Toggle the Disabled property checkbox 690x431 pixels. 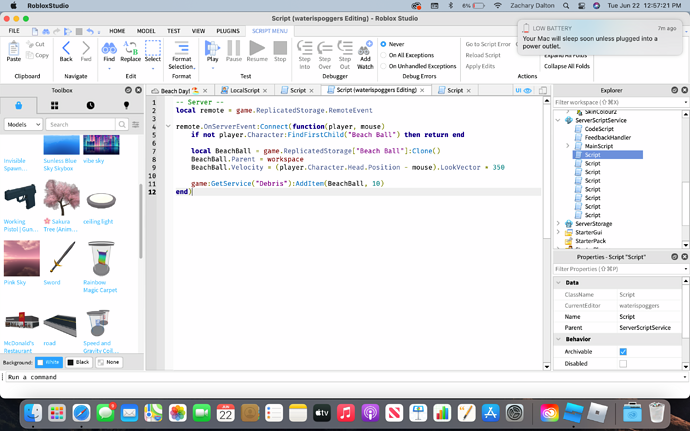click(x=623, y=364)
